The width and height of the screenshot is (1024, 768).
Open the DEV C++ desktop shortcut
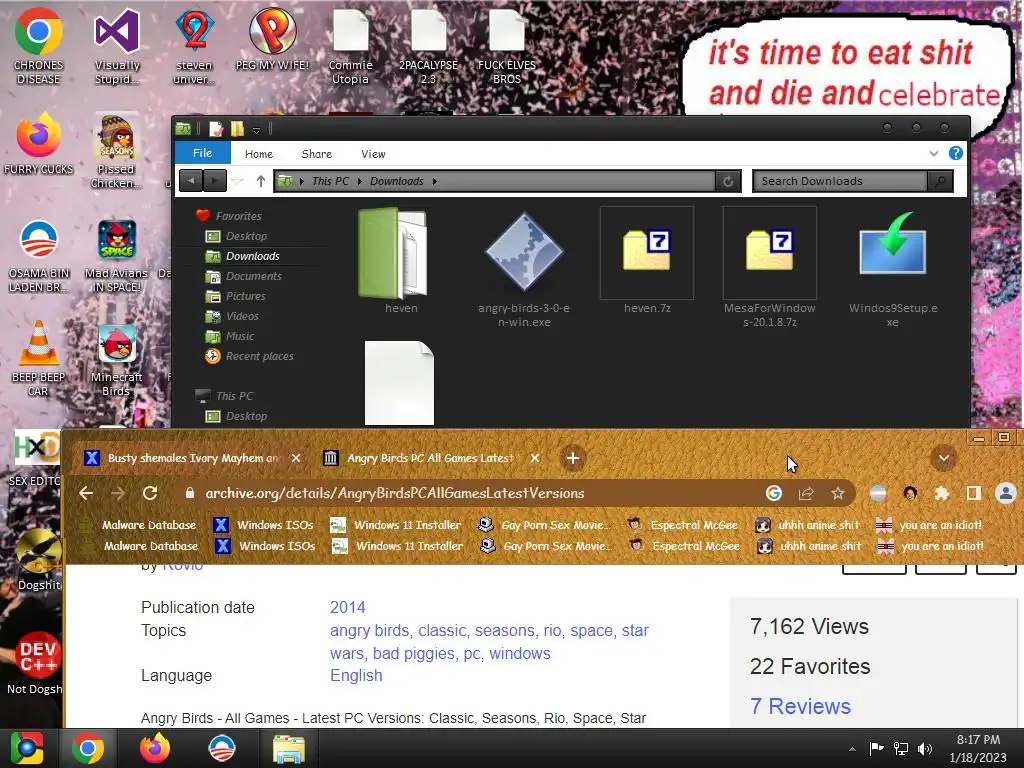[36, 663]
